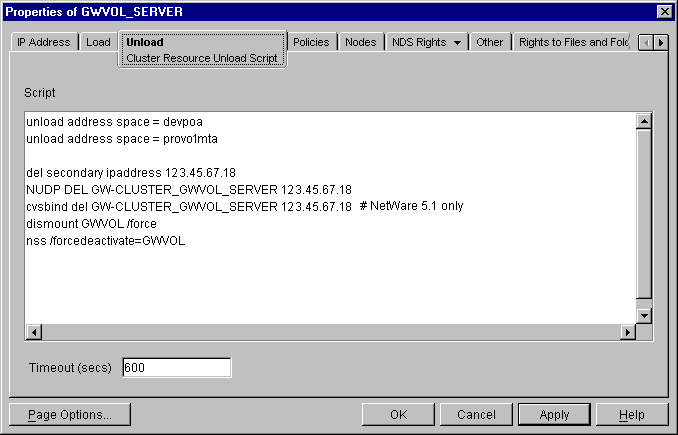Switch to the IP Address tab
The width and height of the screenshot is (678, 435).
click(x=43, y=42)
